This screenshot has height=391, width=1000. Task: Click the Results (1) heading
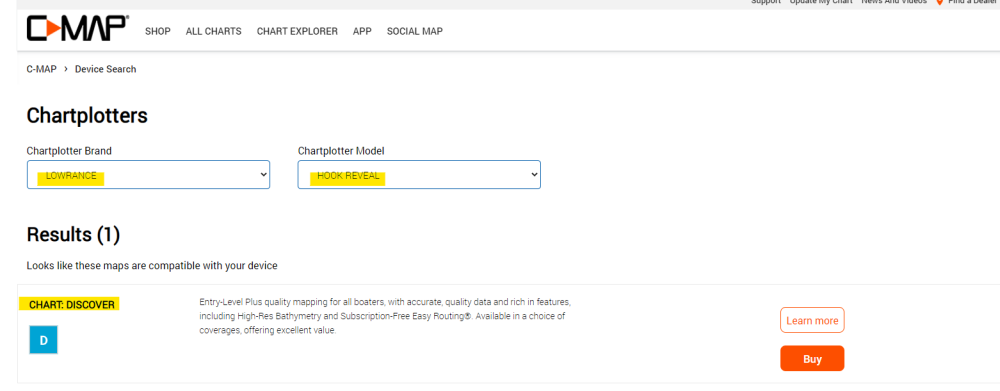[x=73, y=235]
